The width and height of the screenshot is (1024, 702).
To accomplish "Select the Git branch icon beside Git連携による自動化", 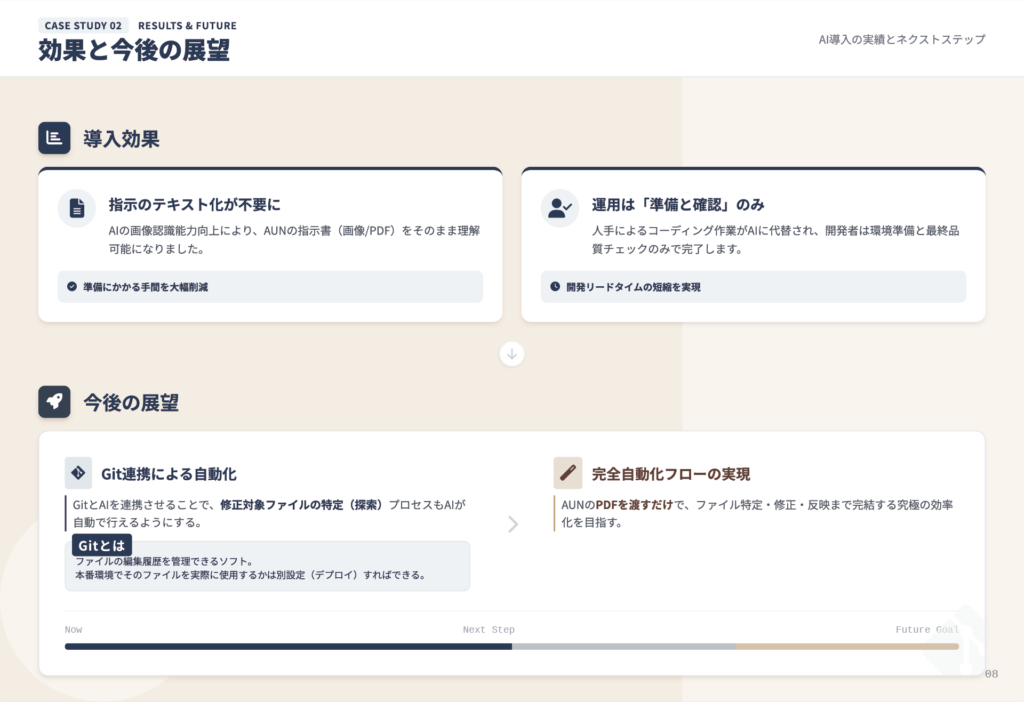I will click(76, 474).
